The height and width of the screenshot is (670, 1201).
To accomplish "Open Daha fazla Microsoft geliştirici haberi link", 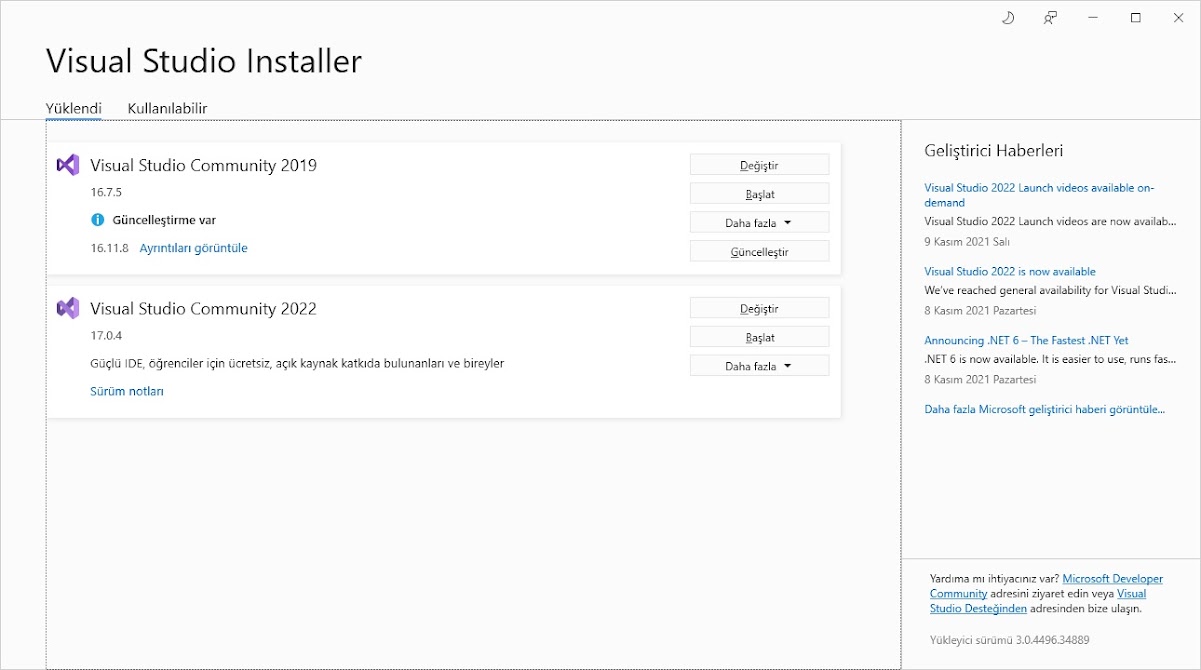I will (1045, 409).
